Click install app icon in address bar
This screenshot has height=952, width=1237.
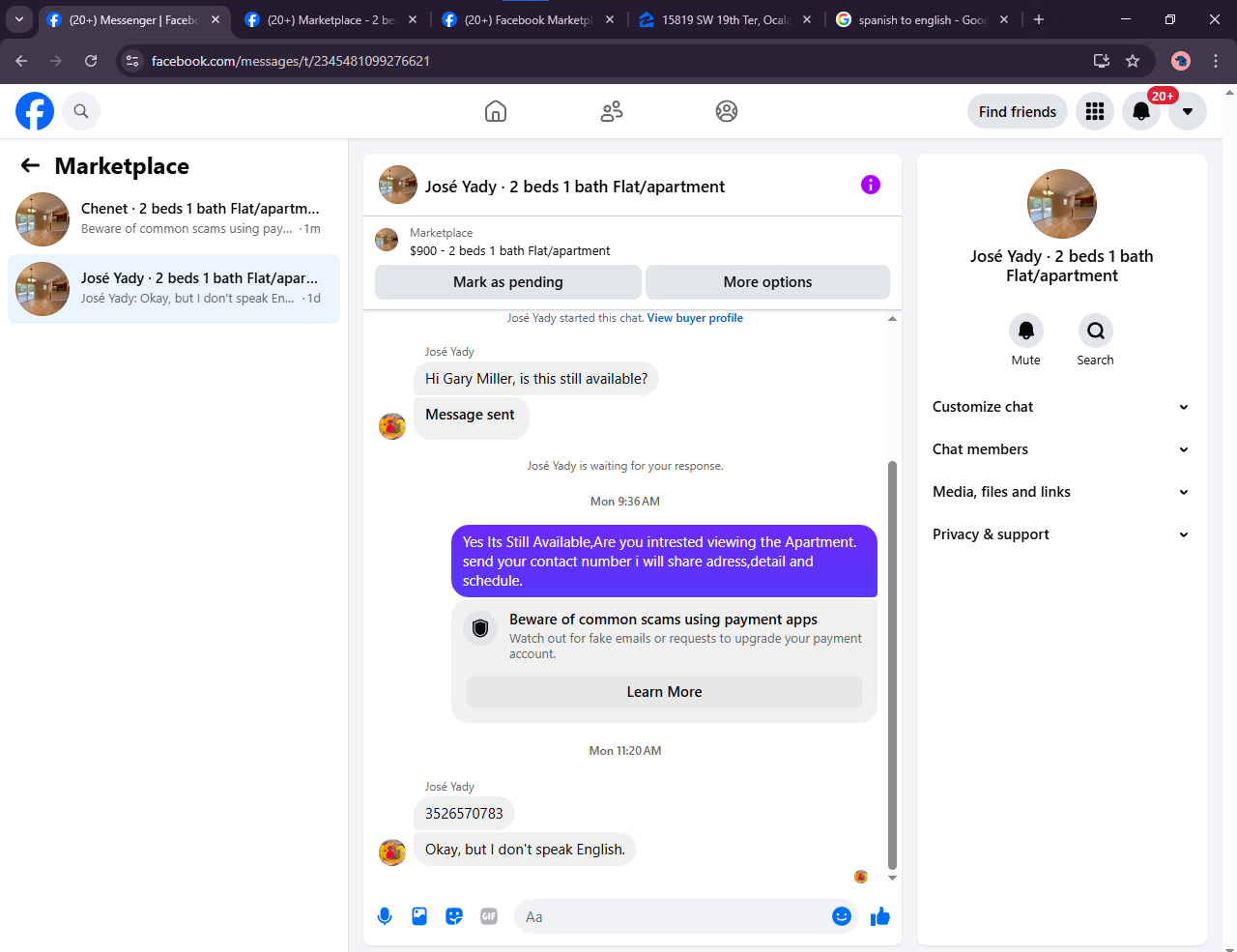point(1101,61)
